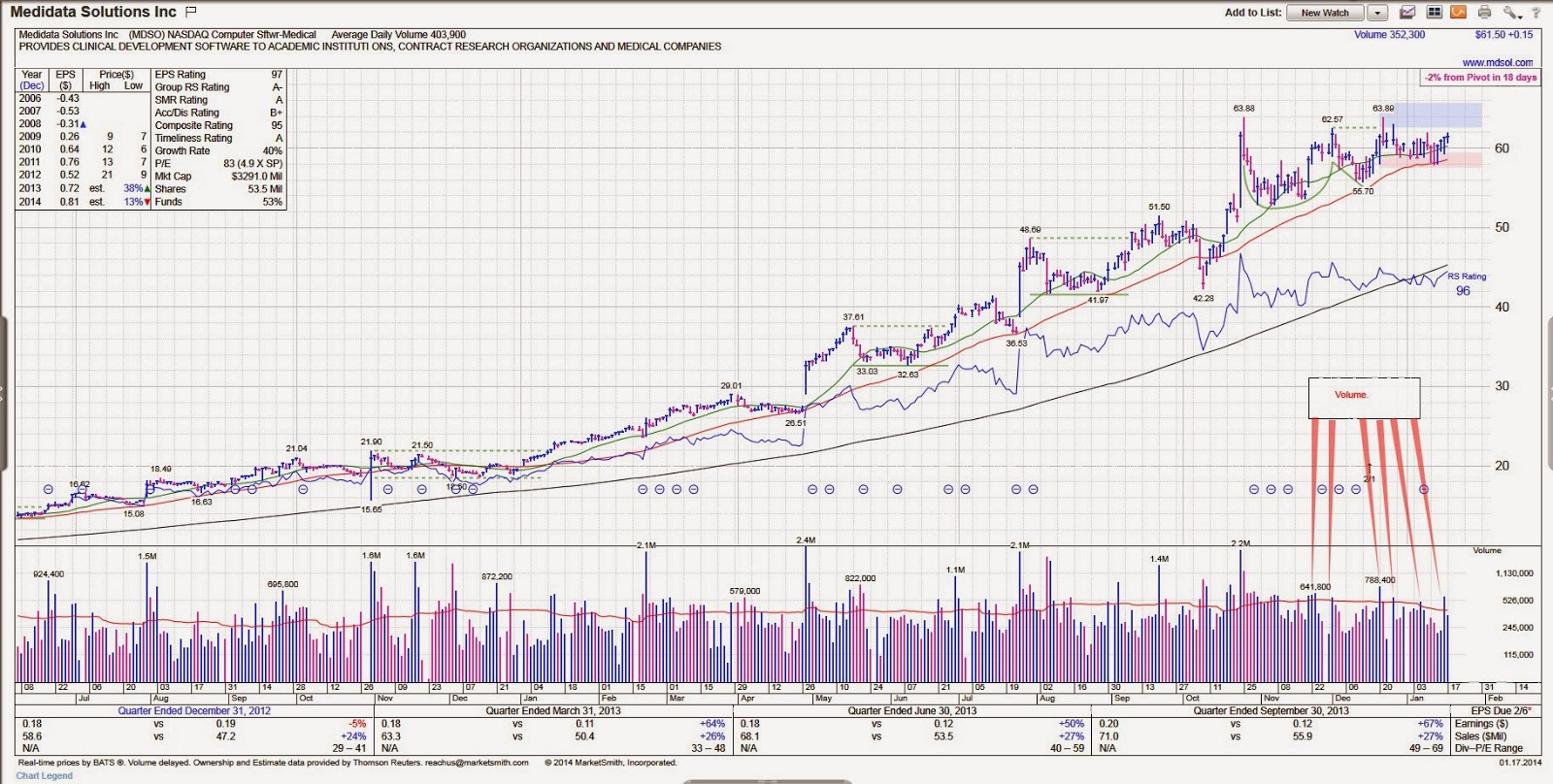Select the Shares 53.5 Mil row
Image resolution: width=1553 pixels, height=784 pixels.
coord(218,188)
